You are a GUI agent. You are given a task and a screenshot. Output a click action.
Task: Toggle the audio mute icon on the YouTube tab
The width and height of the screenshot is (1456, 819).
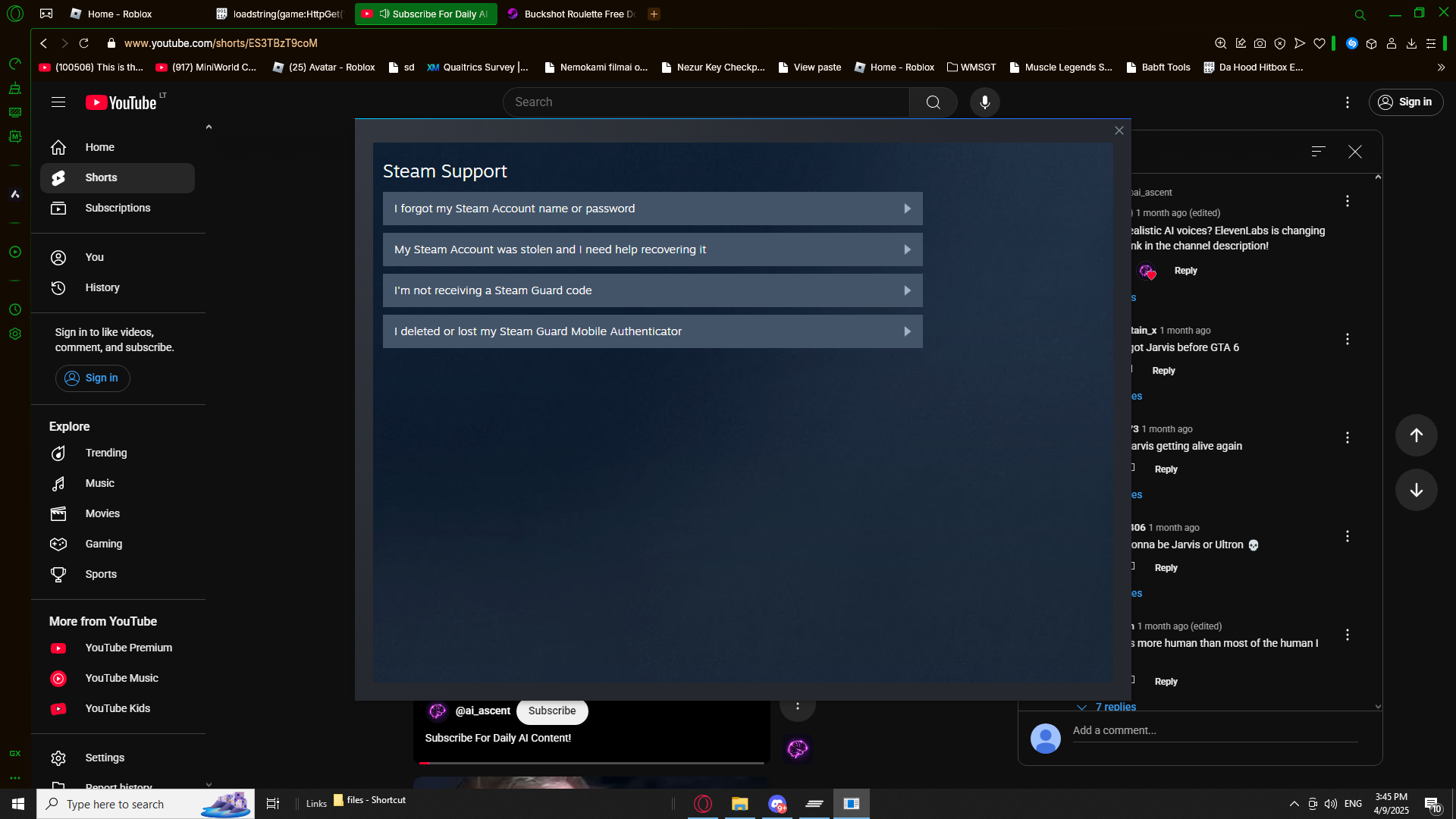[x=384, y=14]
